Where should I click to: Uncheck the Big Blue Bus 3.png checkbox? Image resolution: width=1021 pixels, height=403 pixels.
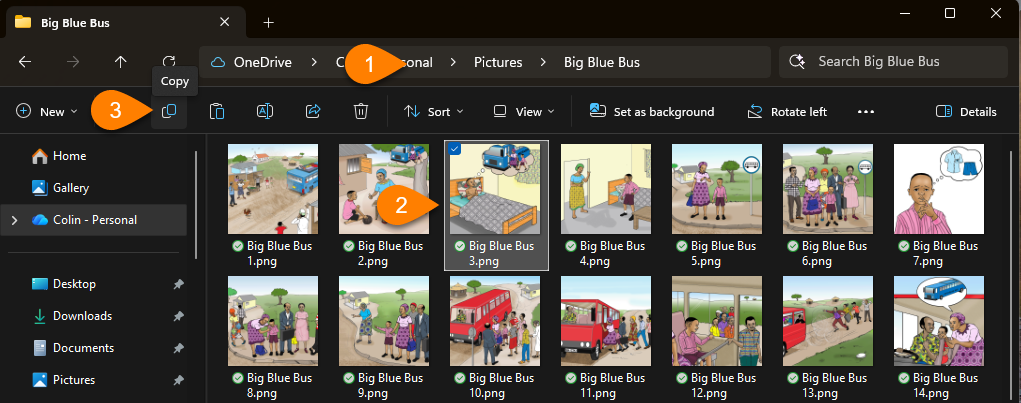coord(455,149)
